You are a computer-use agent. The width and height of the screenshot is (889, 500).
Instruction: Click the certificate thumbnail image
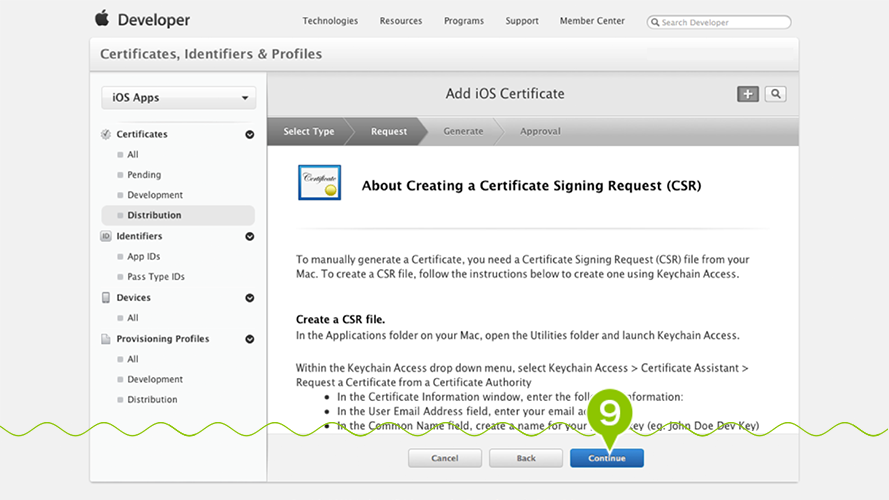pos(320,183)
